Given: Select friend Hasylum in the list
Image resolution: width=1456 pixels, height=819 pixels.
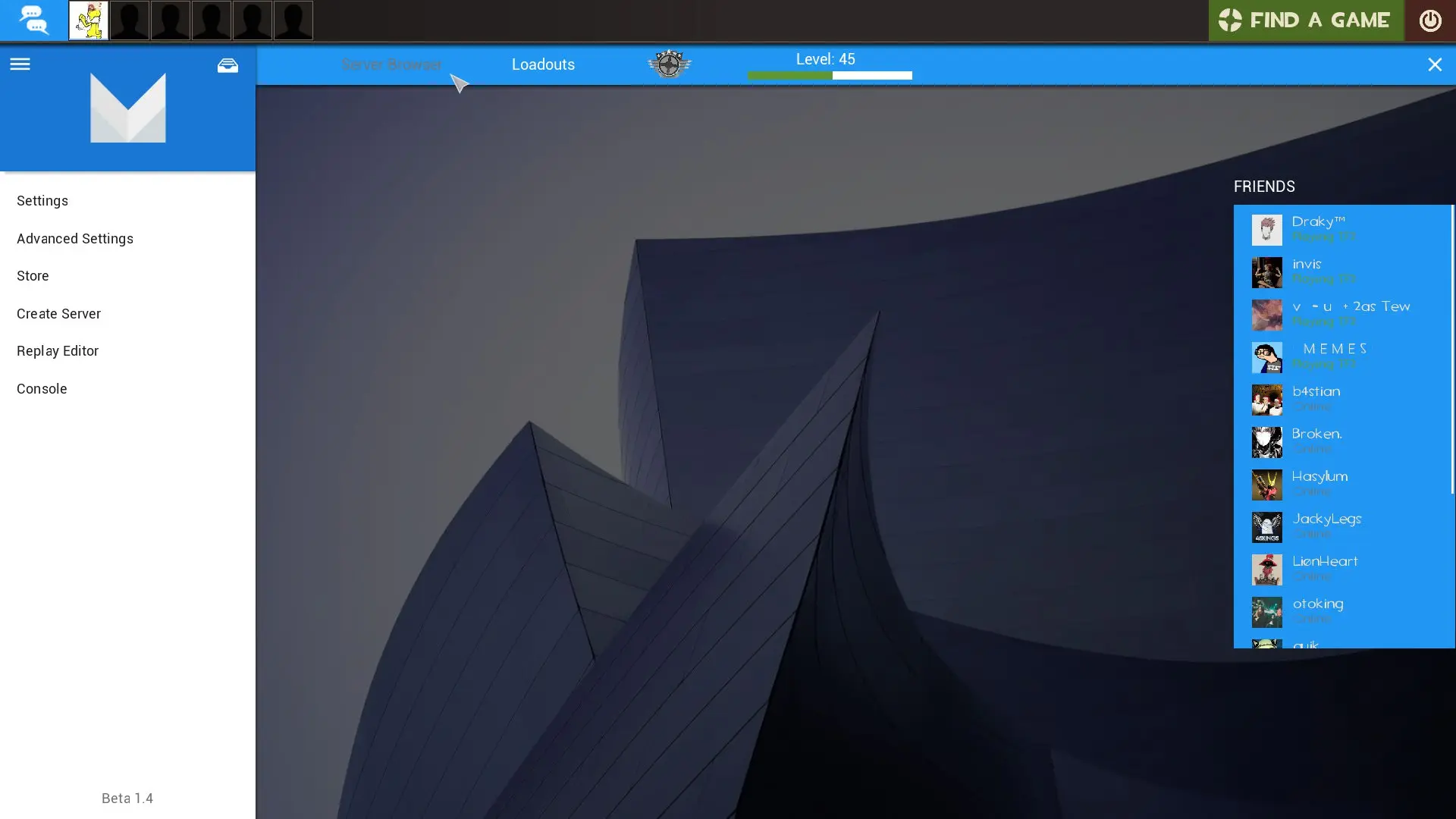Looking at the screenshot, I should click(x=1319, y=477).
